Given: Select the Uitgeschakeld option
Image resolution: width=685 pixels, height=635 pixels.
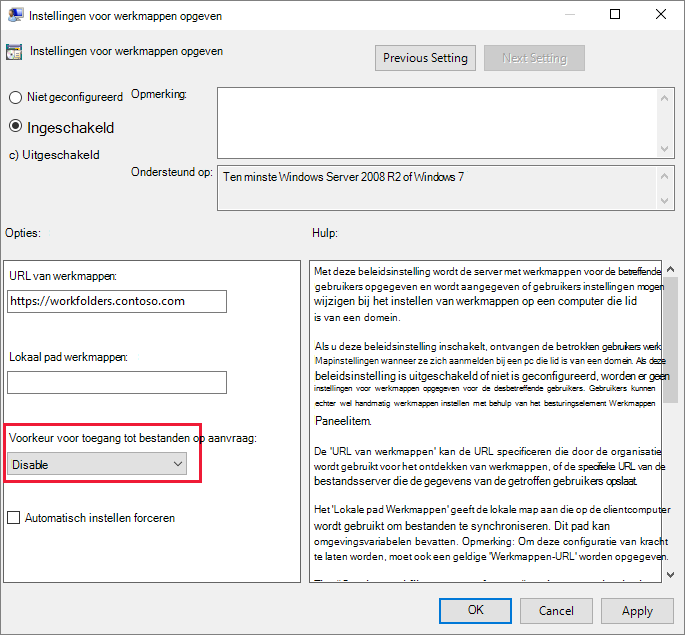Looking at the screenshot, I should coord(54,155).
